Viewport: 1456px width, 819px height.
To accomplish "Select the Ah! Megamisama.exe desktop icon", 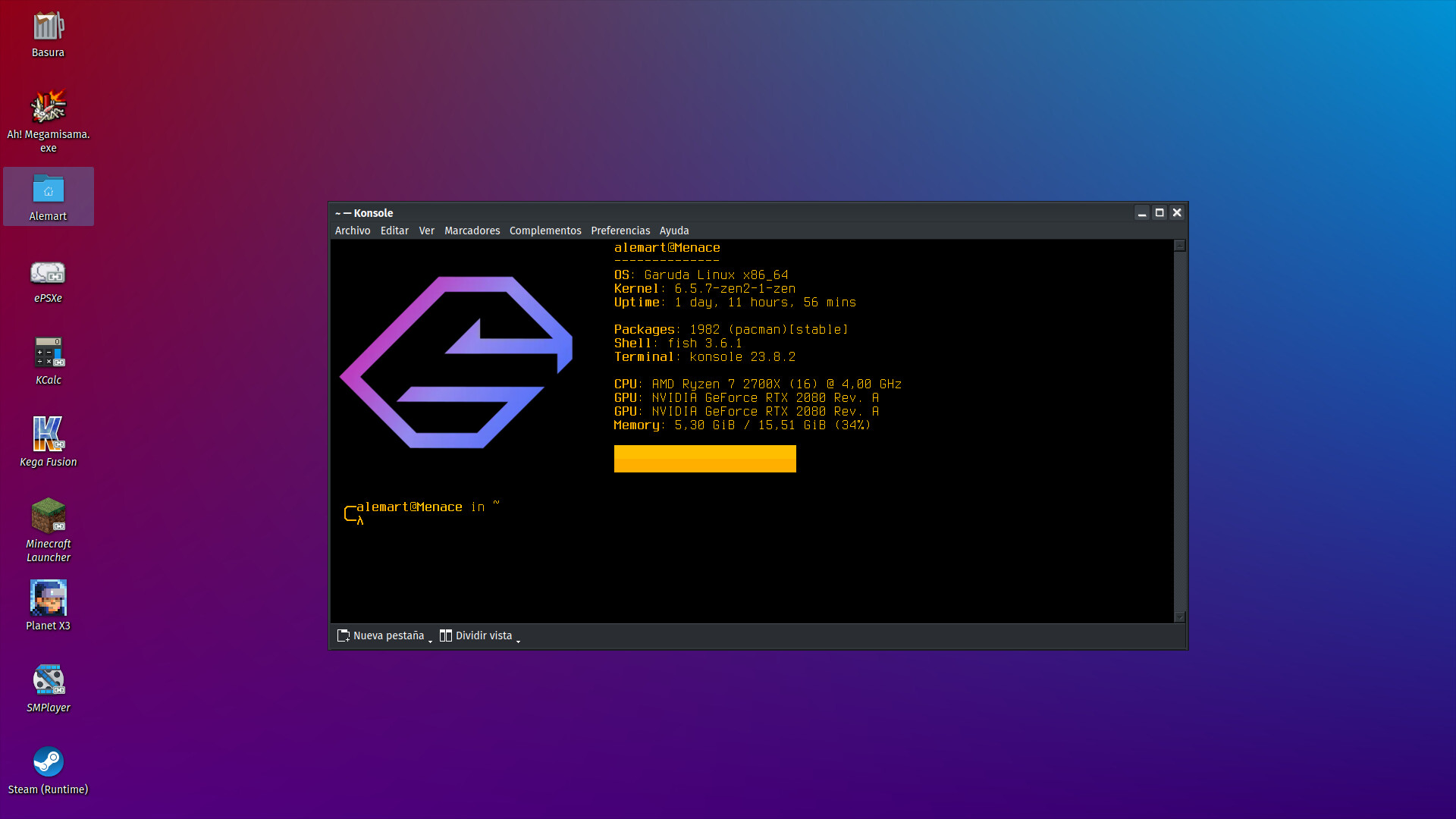I will [48, 121].
